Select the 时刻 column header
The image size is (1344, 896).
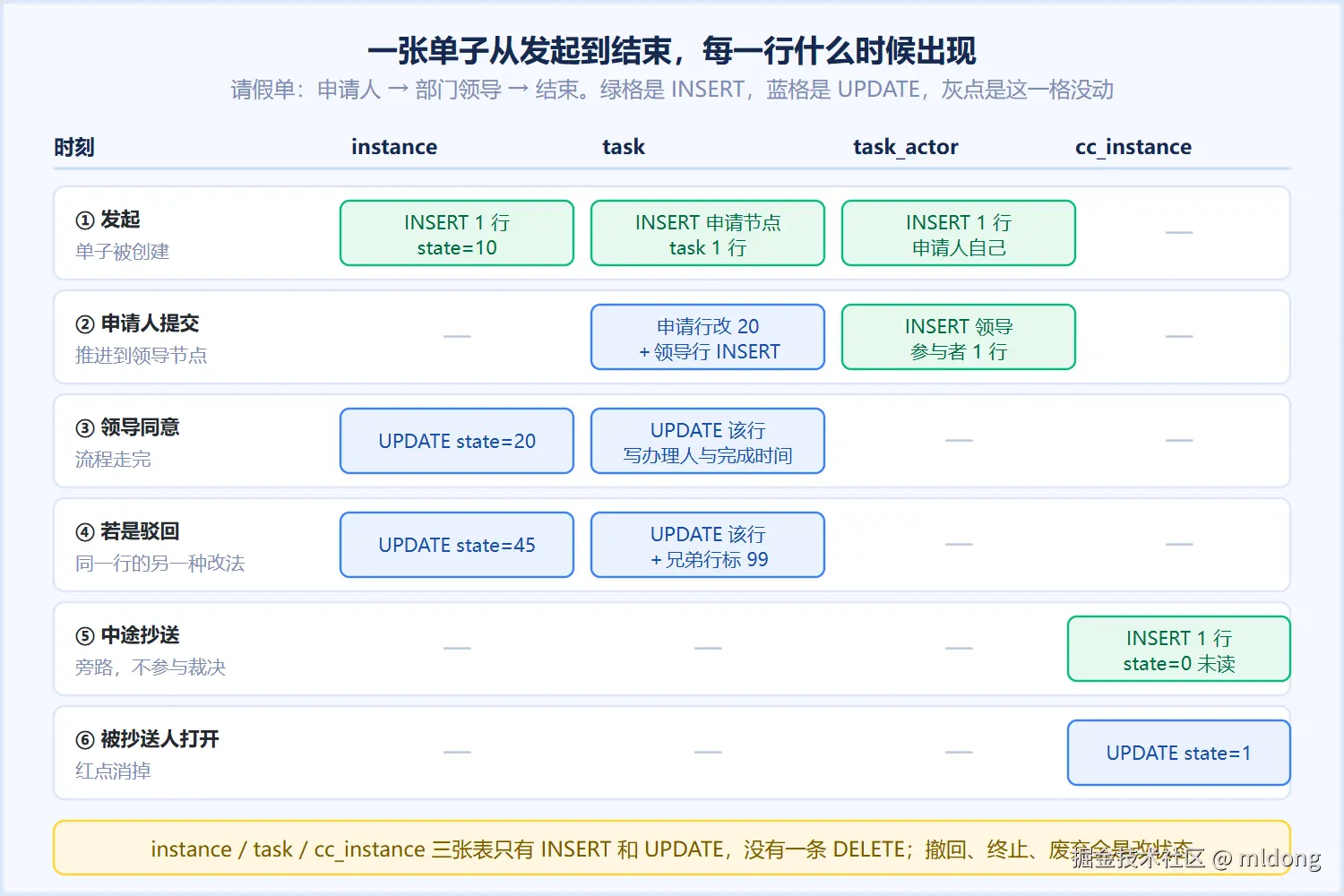[x=74, y=147]
